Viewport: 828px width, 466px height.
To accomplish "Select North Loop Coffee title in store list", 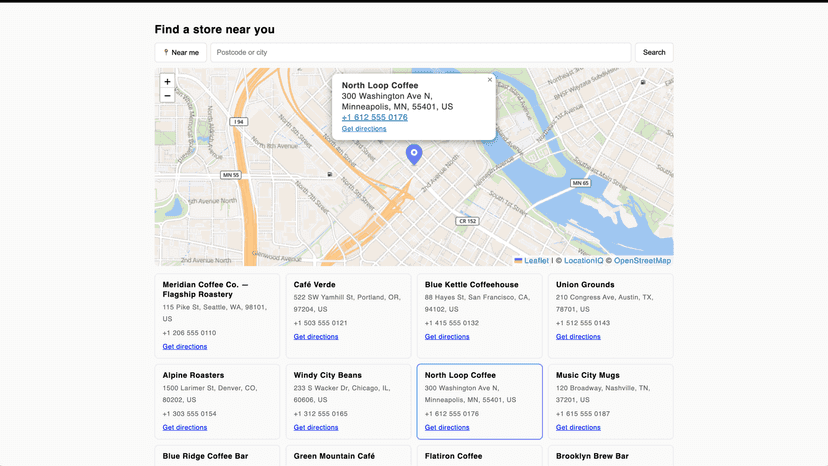I will click(460, 375).
